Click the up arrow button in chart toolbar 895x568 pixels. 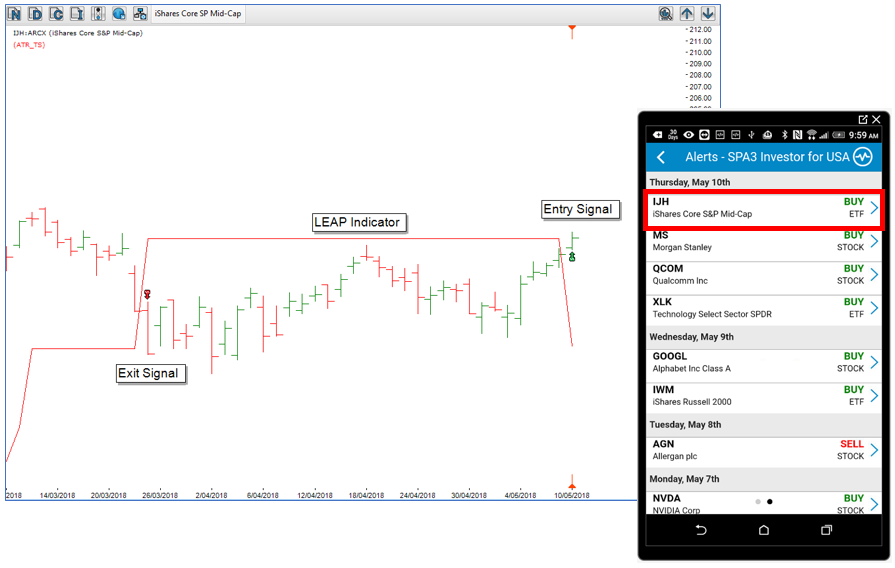pos(687,14)
